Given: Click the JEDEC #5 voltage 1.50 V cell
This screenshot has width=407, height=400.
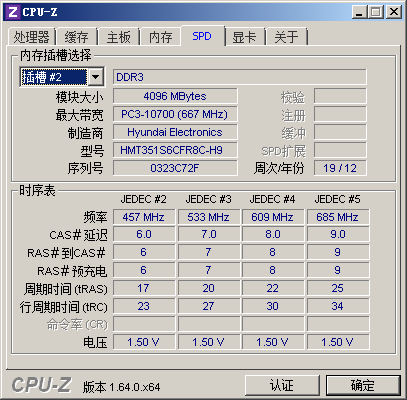Looking at the screenshot, I should coord(338,342).
